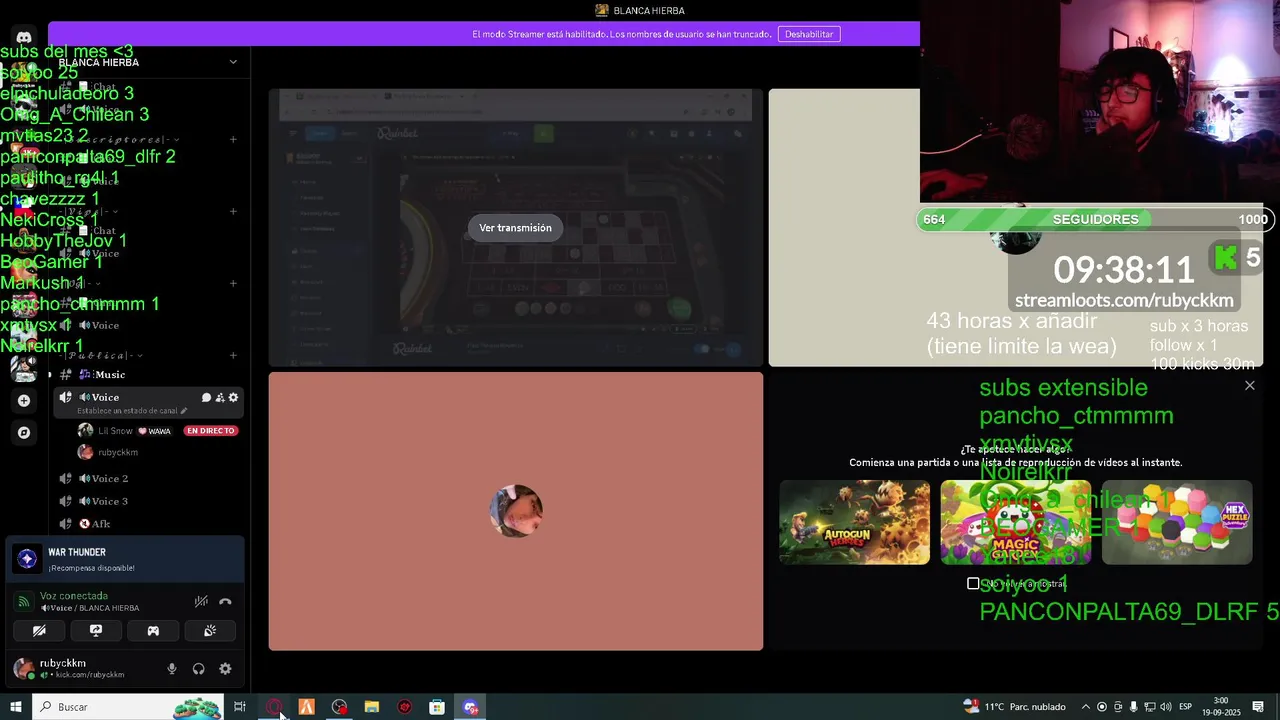The height and width of the screenshot is (720, 1280).
Task: Check the don't show again checkbox
Action: click(x=973, y=583)
